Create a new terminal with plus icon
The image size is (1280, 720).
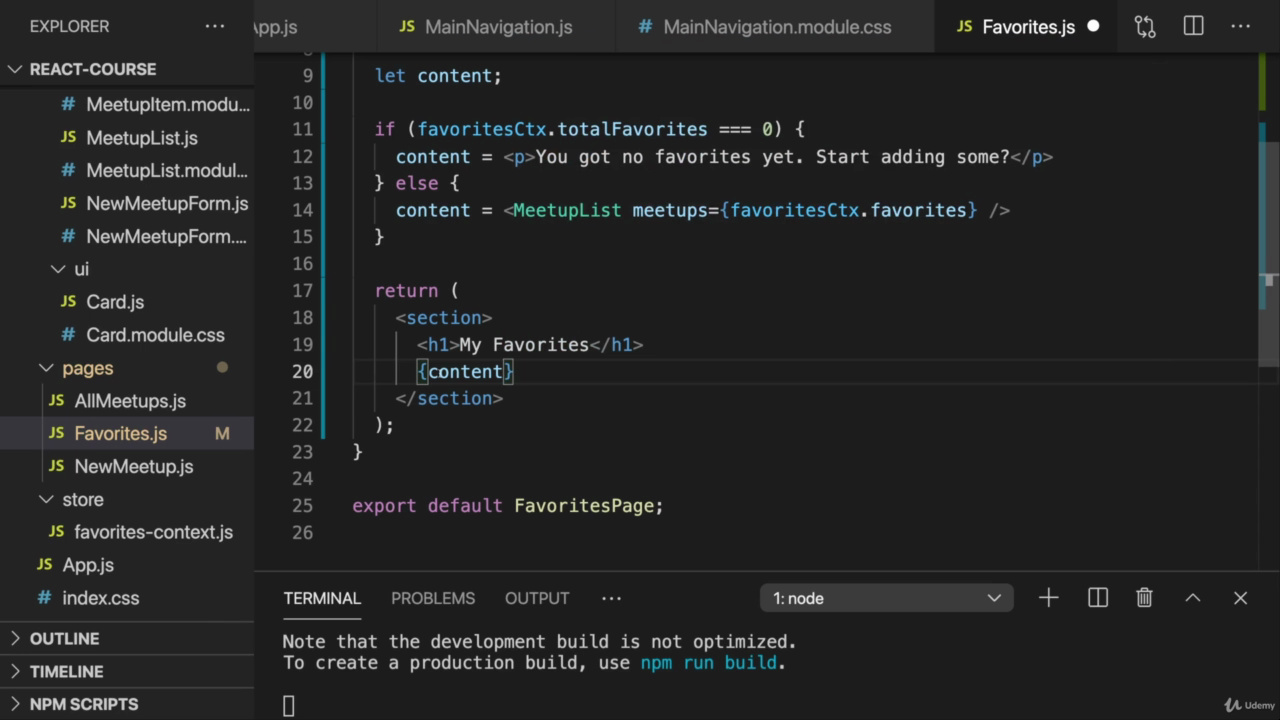[1048, 598]
